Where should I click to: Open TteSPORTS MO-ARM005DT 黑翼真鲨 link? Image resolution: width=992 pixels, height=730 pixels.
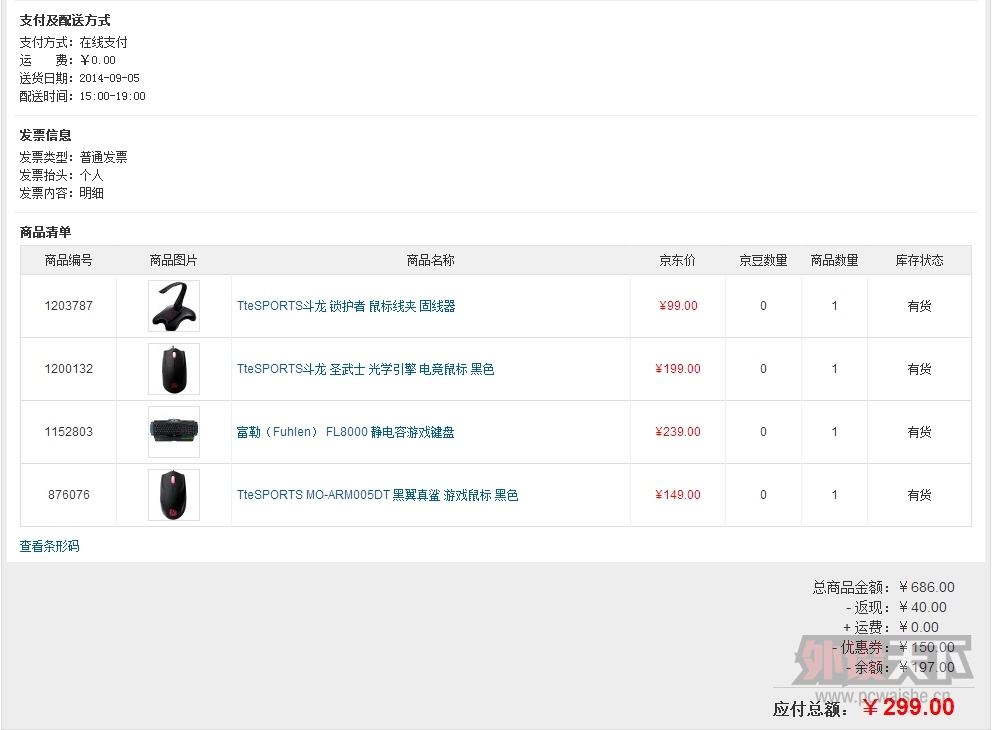click(x=378, y=495)
